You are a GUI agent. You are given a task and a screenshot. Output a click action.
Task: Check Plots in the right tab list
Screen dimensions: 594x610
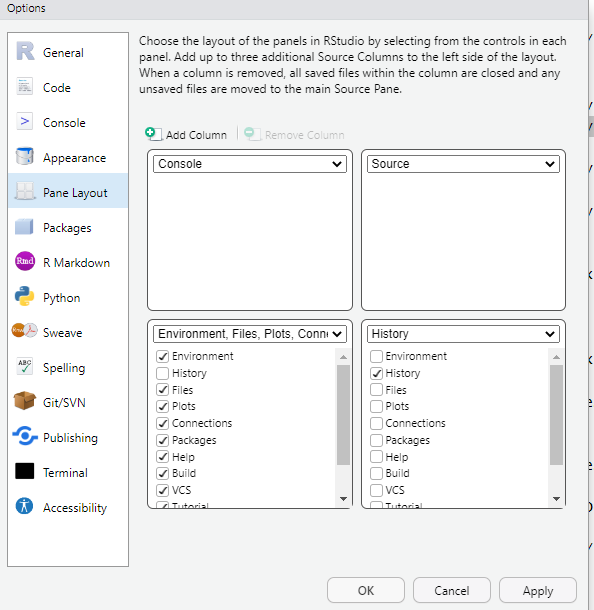[x=376, y=406]
